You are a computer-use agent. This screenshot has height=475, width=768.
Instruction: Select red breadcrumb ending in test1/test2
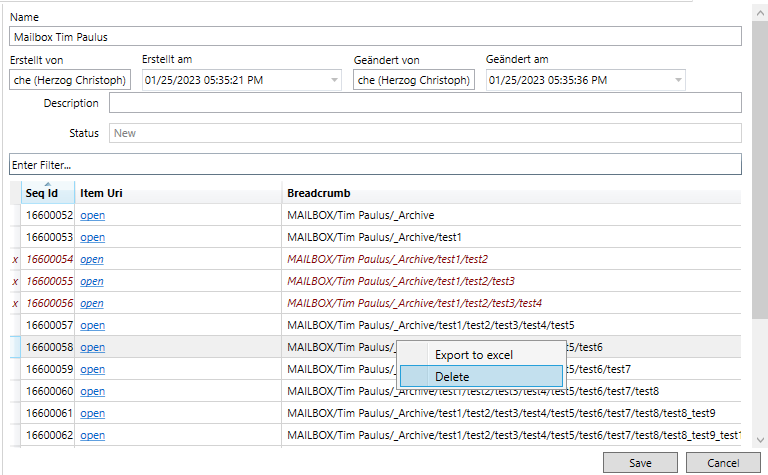(x=387, y=259)
